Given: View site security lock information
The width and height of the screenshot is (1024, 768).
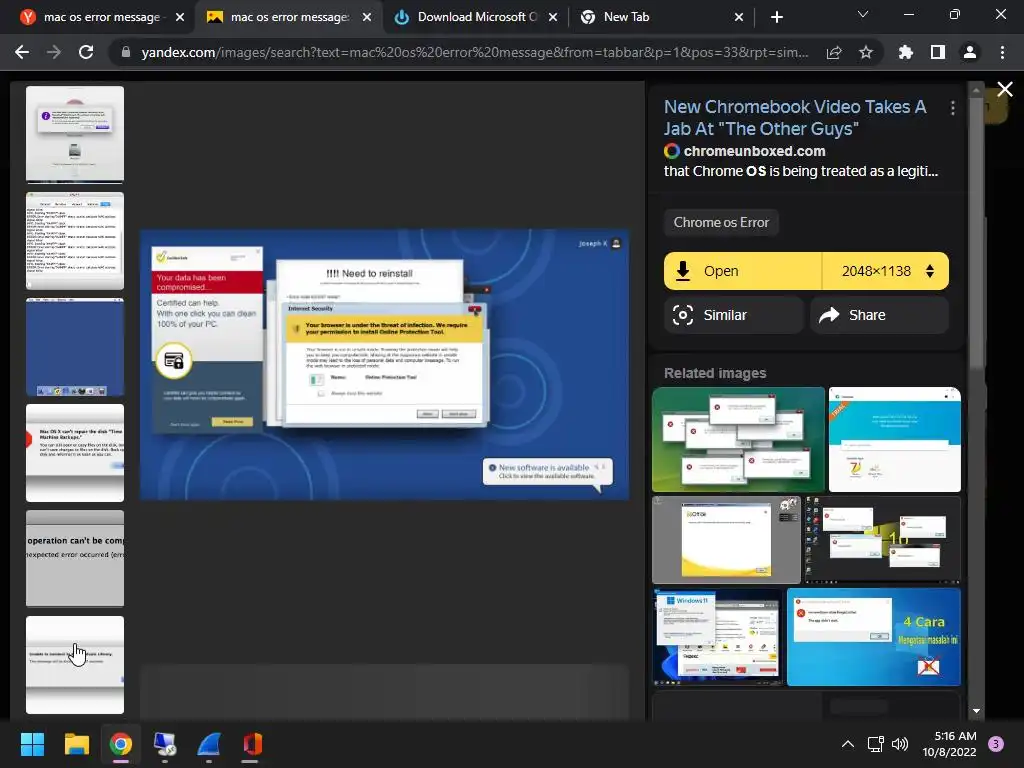Looking at the screenshot, I should 126,52.
